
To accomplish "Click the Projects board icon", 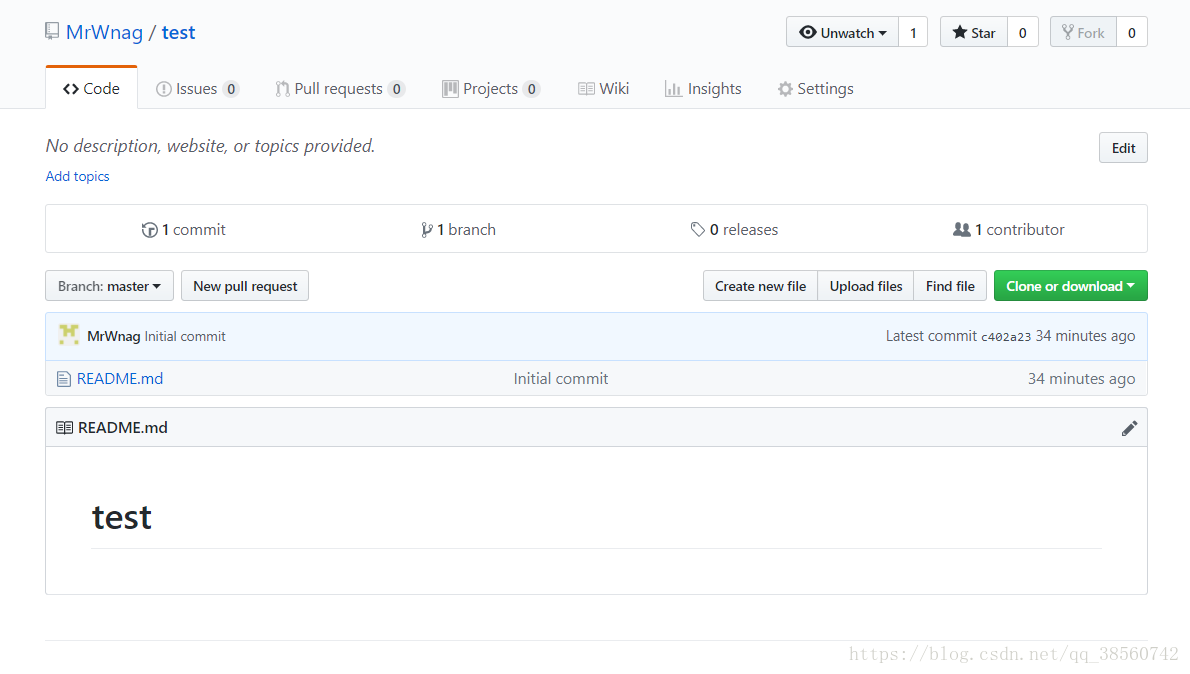I will click(x=450, y=89).
